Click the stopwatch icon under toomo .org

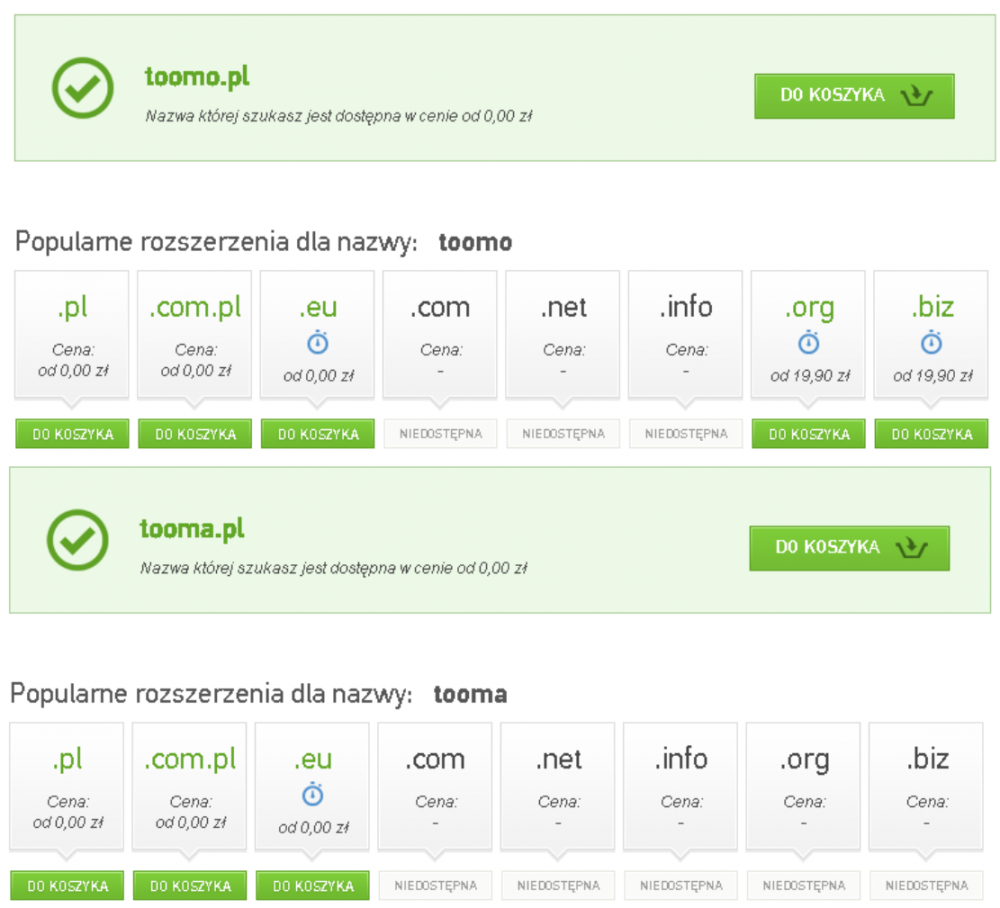[x=809, y=344]
